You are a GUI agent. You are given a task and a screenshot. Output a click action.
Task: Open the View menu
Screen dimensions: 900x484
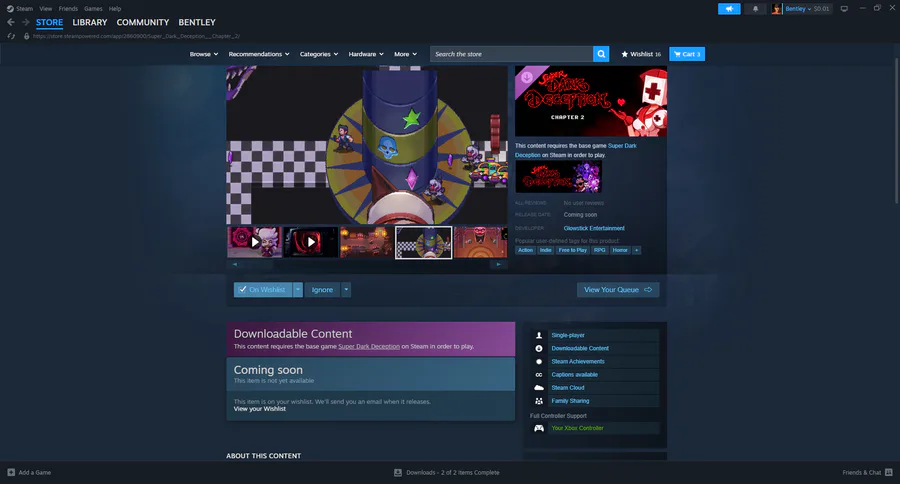(45, 9)
